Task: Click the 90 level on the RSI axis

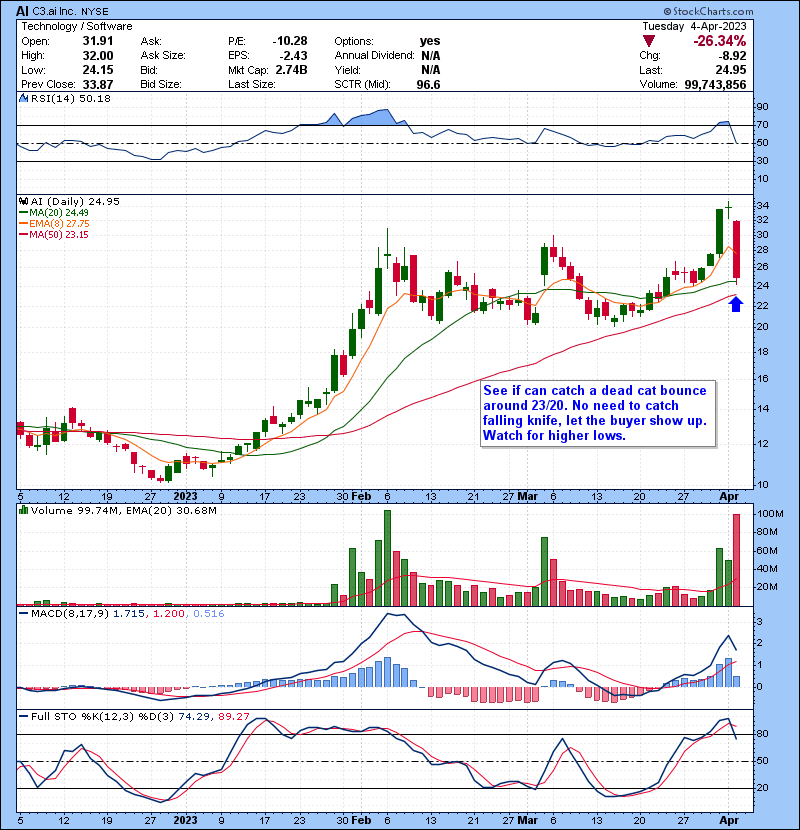Action: [762, 107]
